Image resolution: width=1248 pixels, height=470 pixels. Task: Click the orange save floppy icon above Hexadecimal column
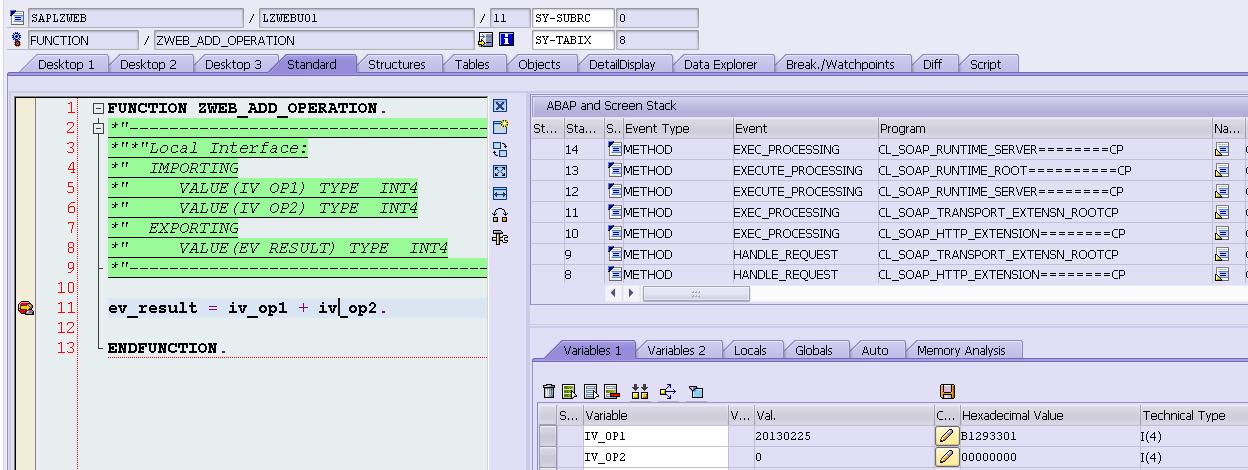tap(947, 391)
